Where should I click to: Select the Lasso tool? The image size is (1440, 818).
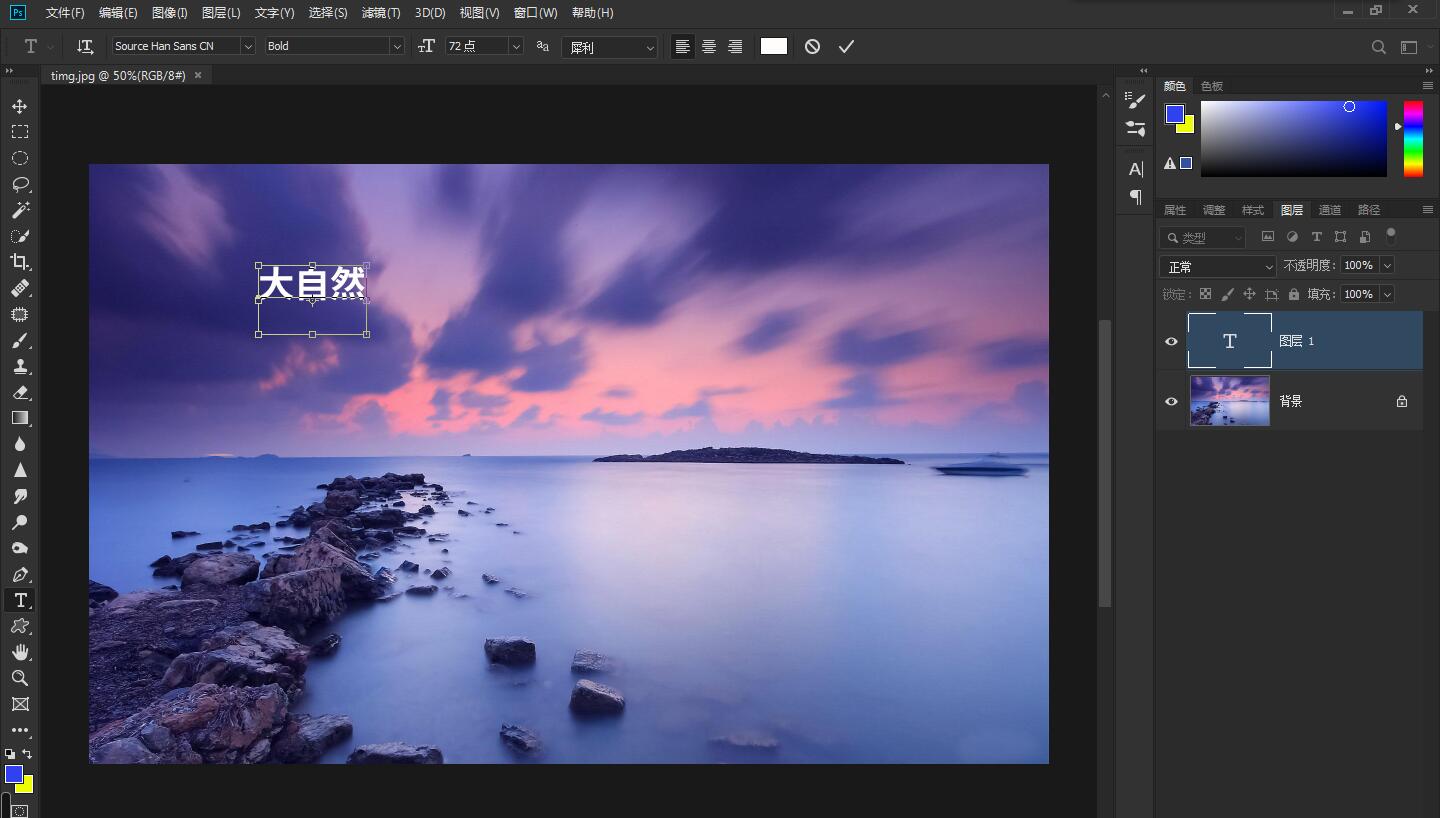pos(19,184)
